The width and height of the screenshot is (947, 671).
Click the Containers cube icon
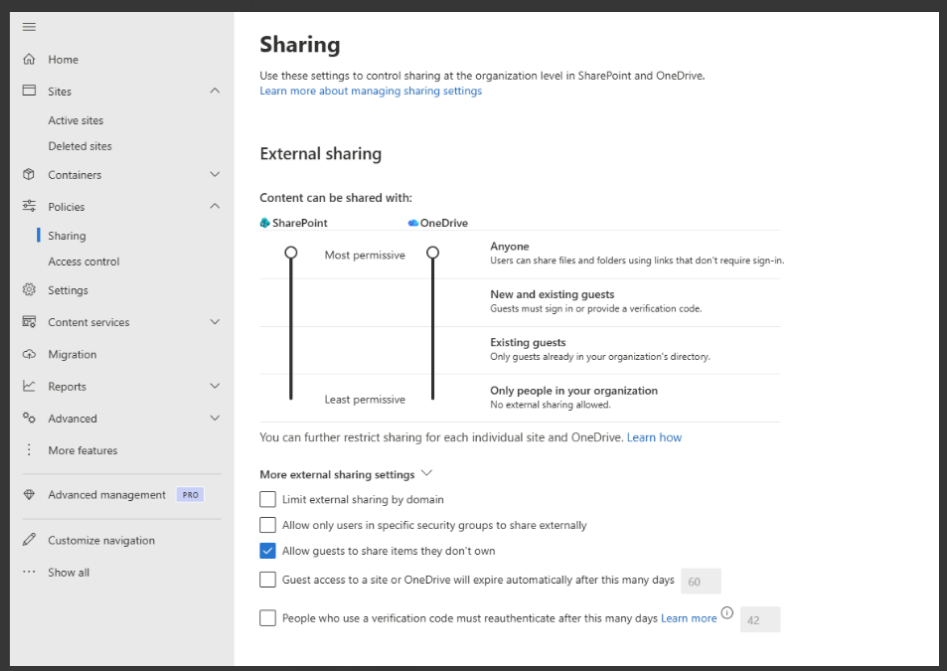[x=29, y=175]
